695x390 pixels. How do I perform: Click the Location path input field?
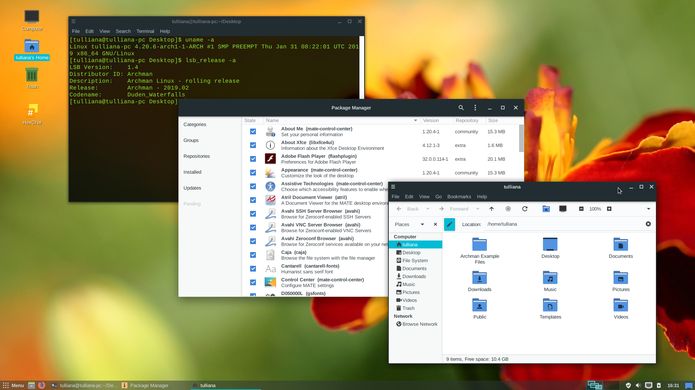(564, 224)
